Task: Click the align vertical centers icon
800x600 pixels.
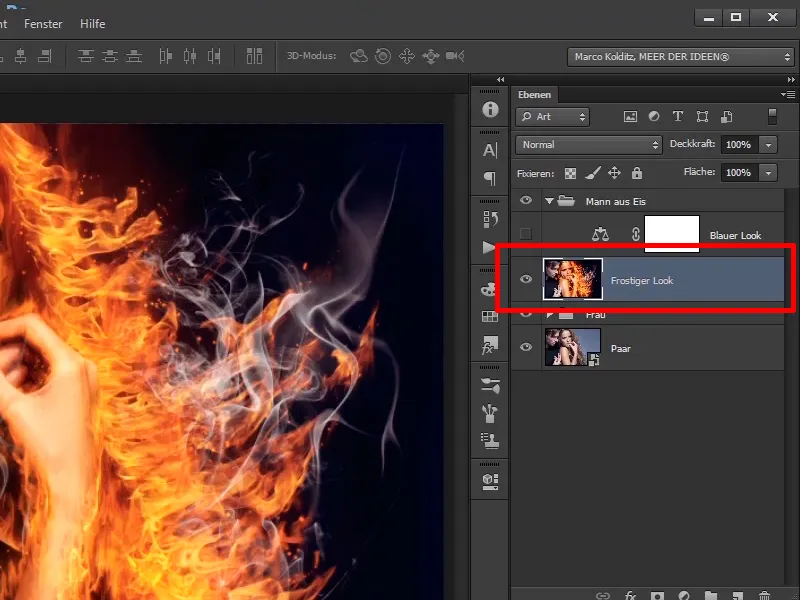Action: 20,56
